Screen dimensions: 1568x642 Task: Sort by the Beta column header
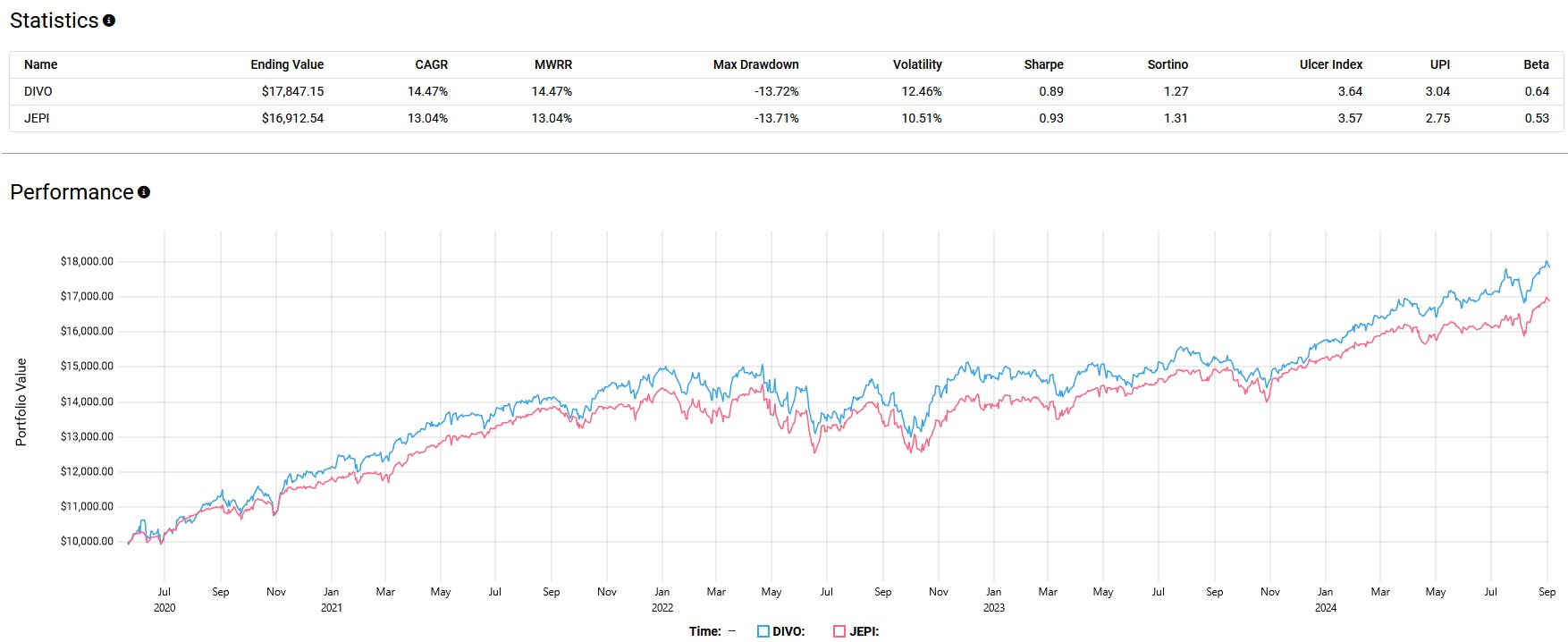[1536, 64]
